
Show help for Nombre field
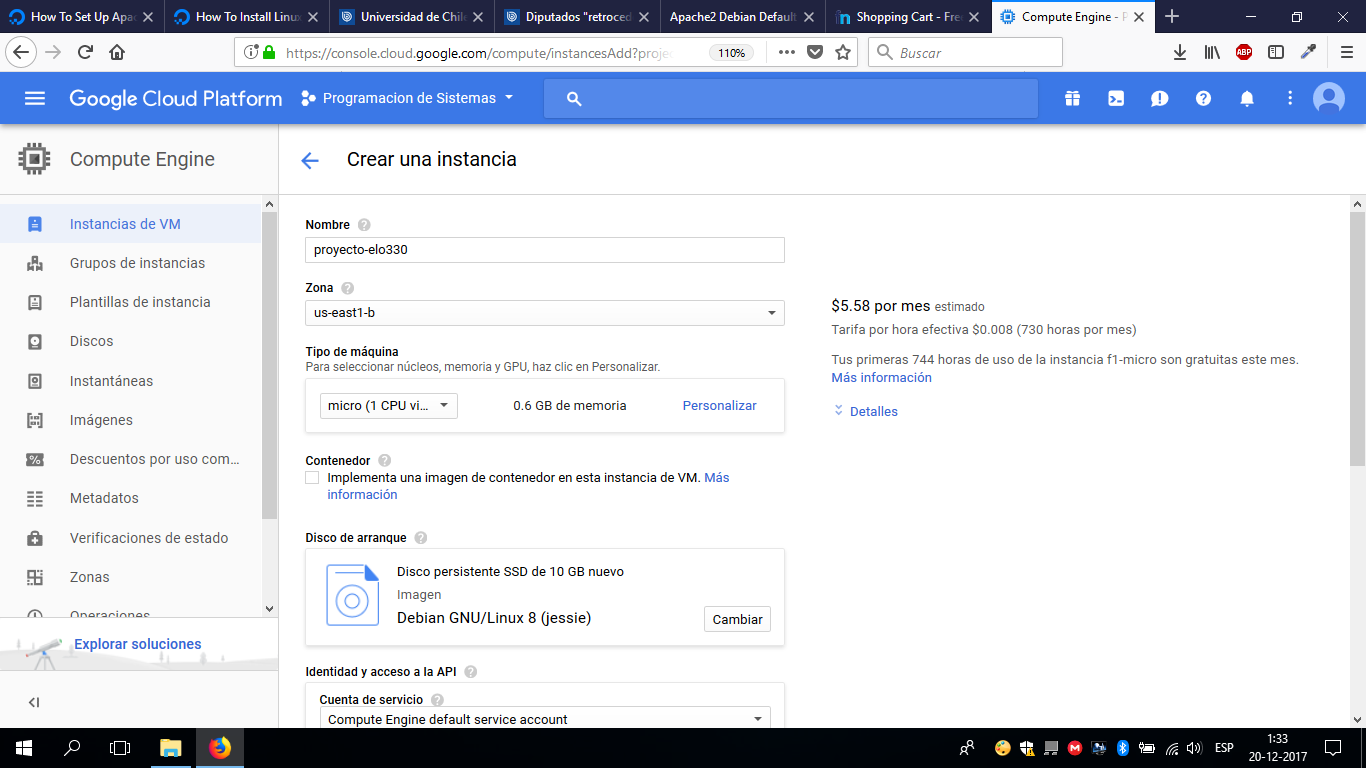364,225
